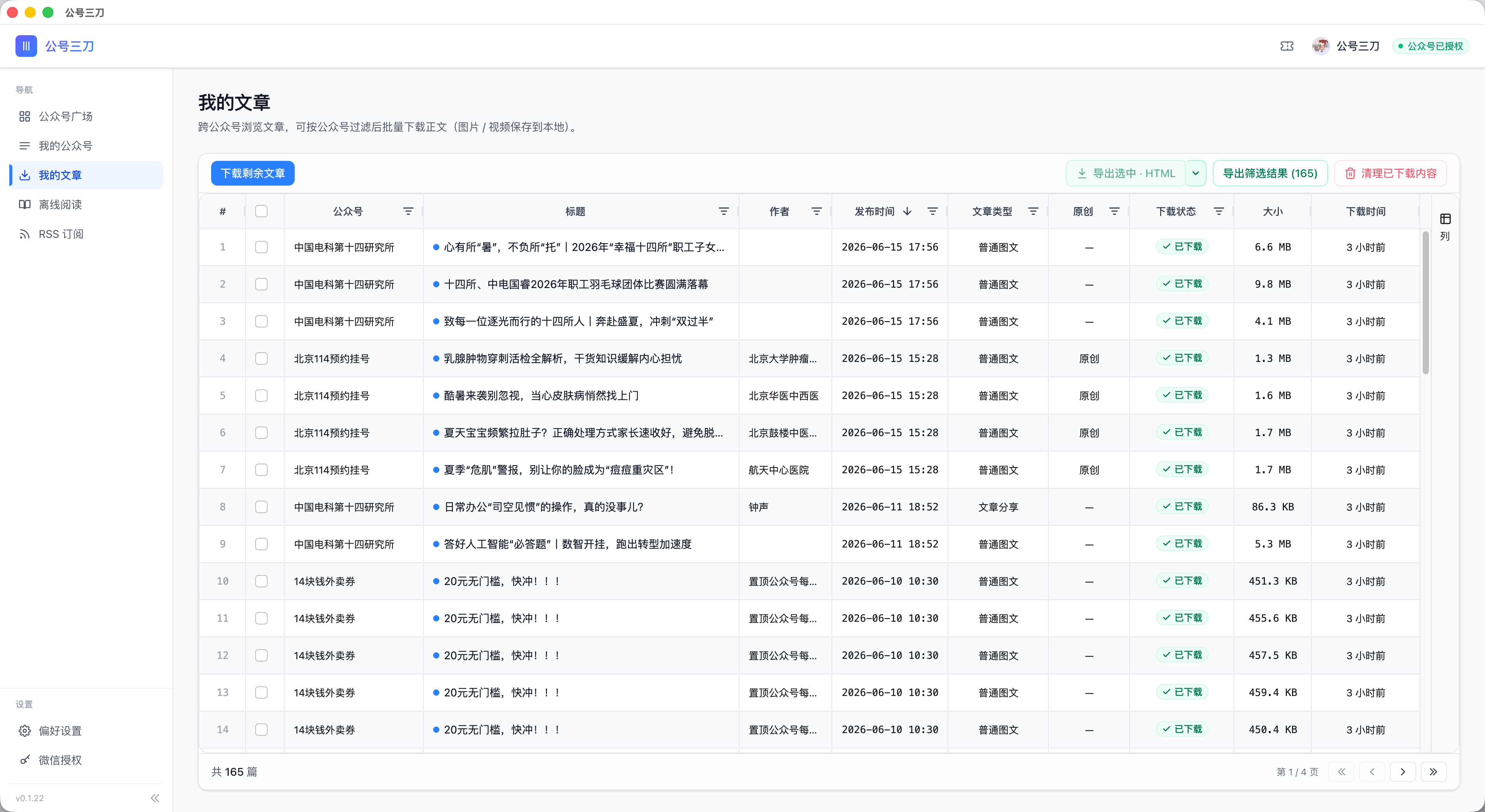Tick the checkbox for row 8
Viewport: 1485px width, 812px height.
261,507
